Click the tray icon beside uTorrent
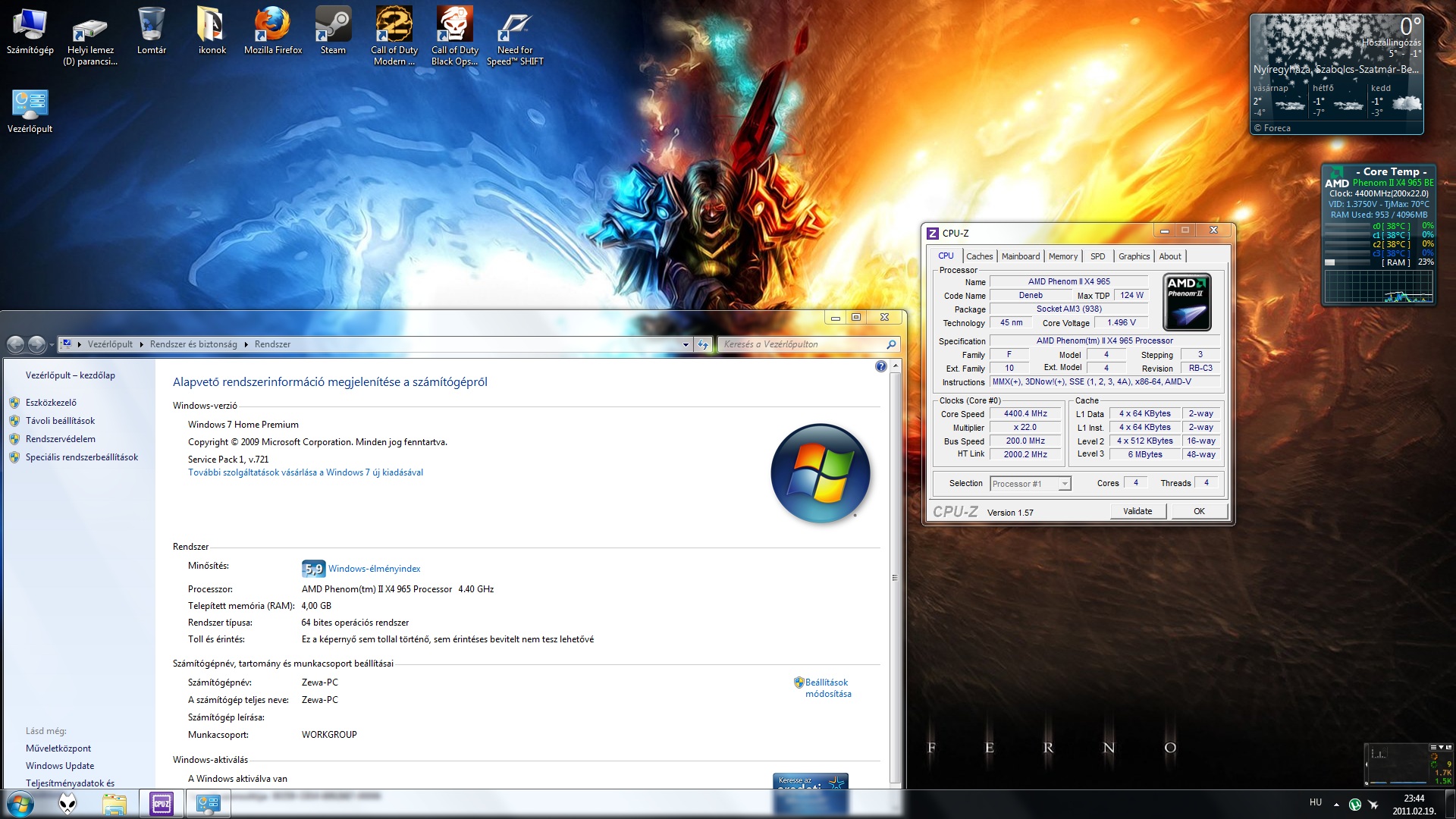The image size is (1456, 819). (x=1373, y=804)
